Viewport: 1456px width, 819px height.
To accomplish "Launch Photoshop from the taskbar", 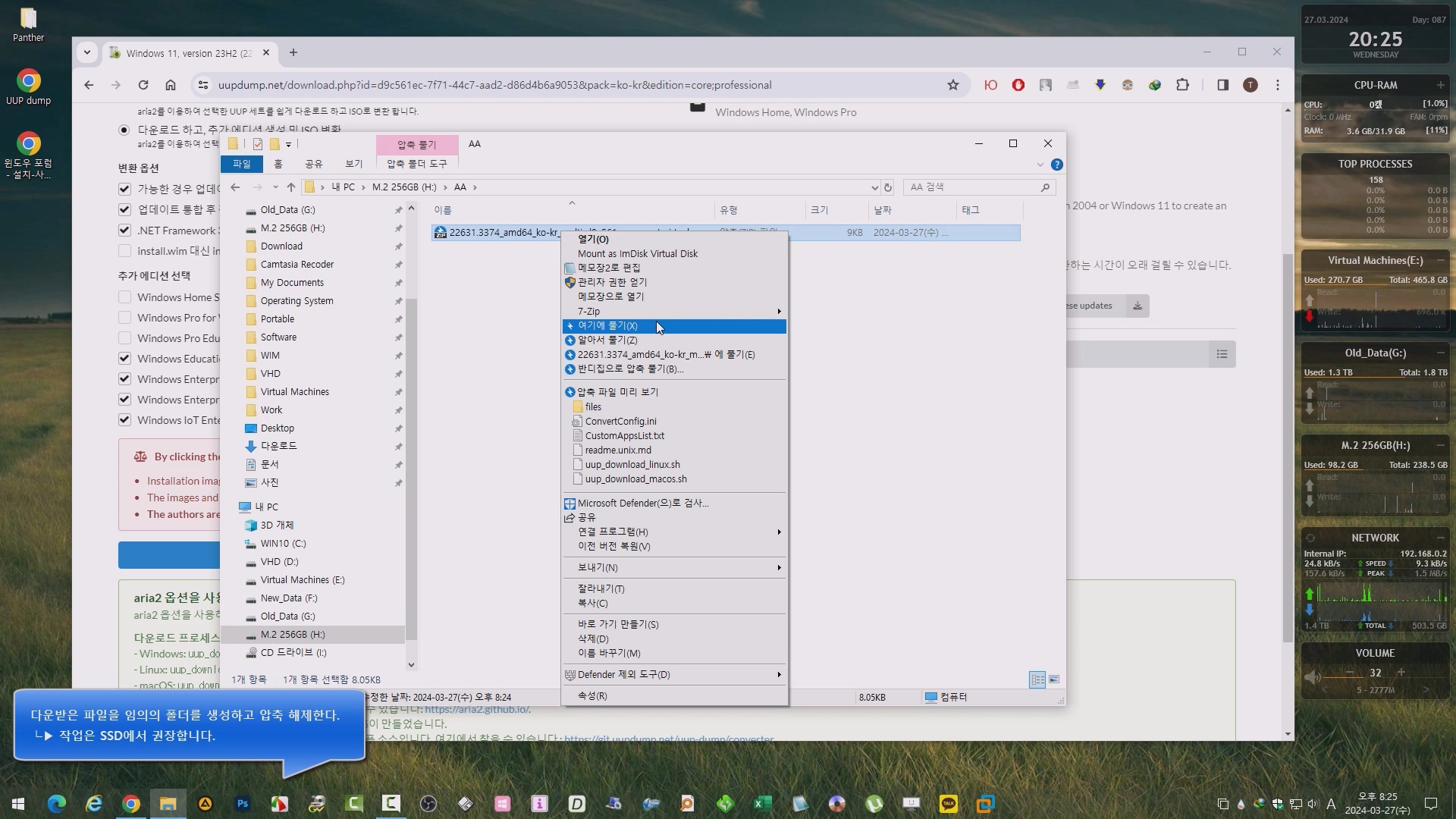I will click(x=243, y=804).
